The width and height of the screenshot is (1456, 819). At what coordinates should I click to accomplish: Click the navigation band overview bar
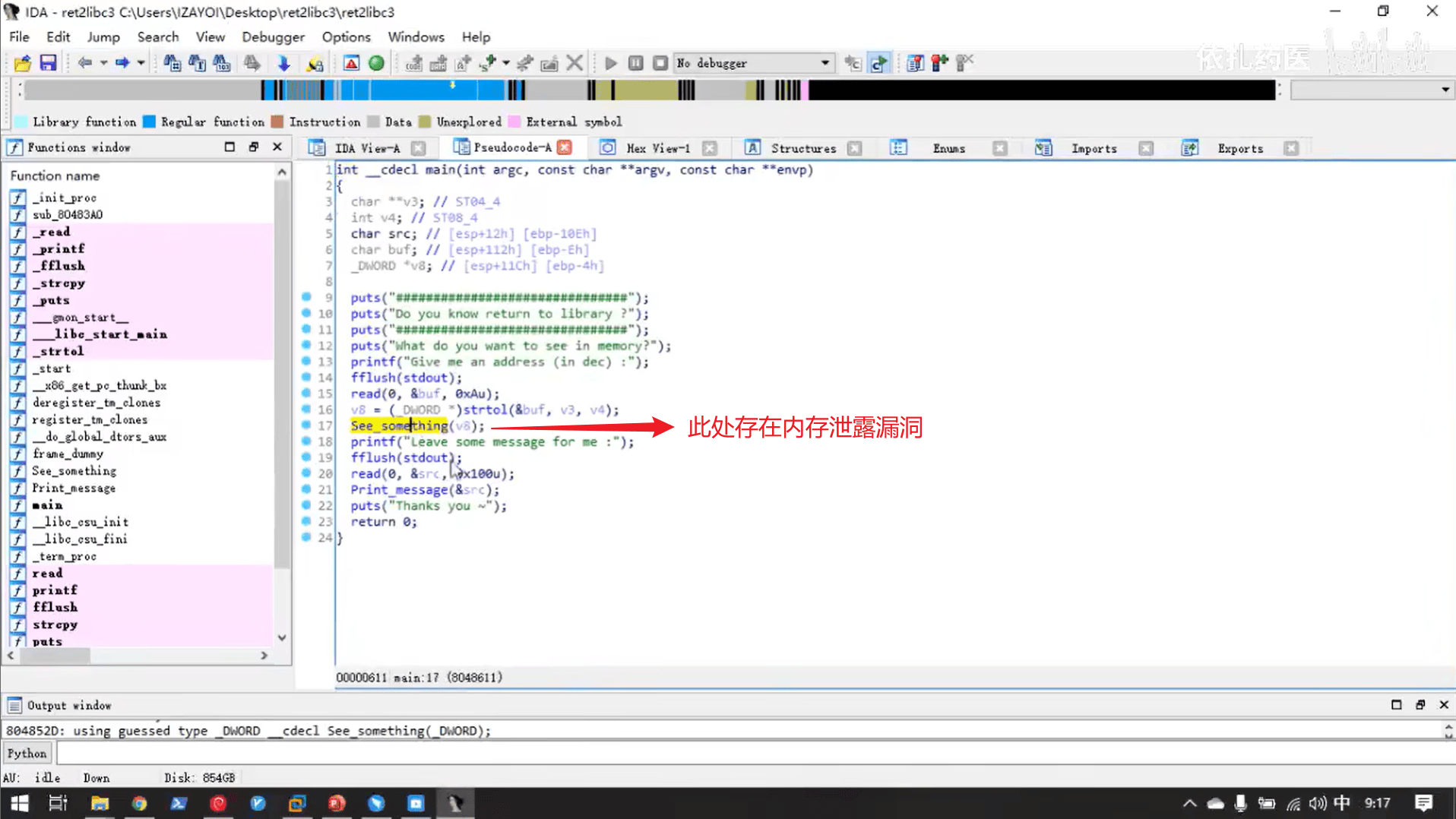pyautogui.click(x=650, y=90)
